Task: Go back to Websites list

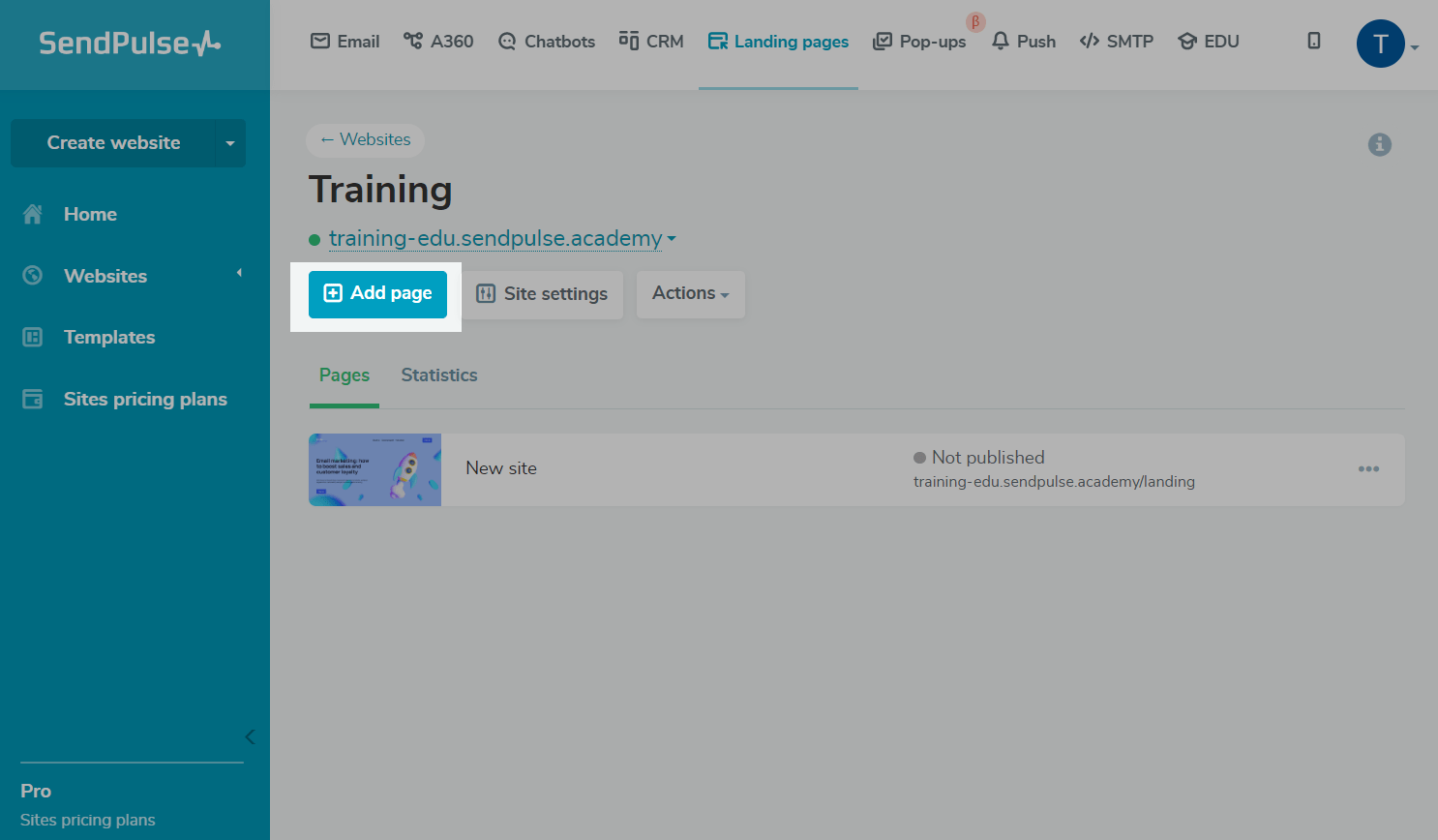Action: [x=365, y=139]
